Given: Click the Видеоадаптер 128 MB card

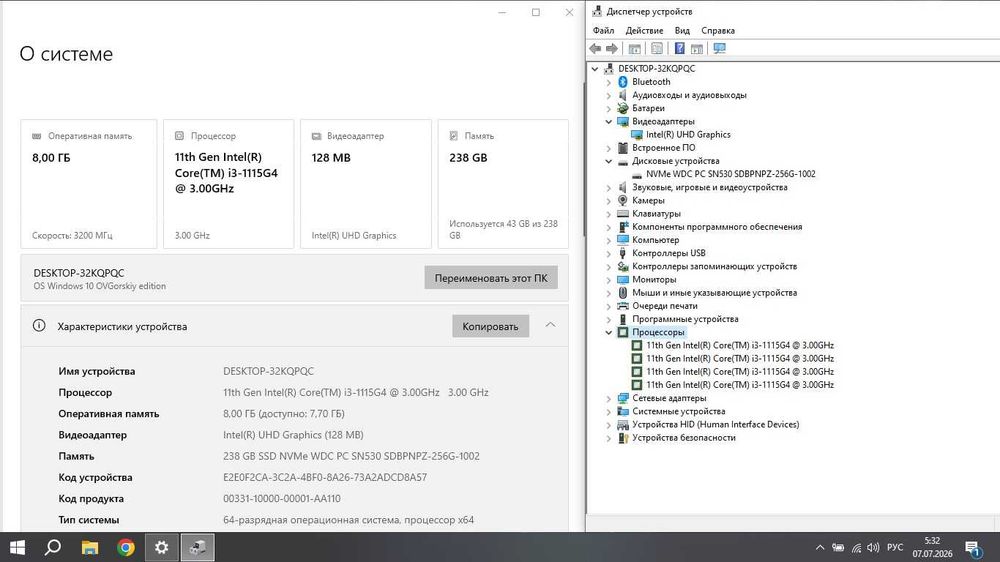Looking at the screenshot, I should (x=366, y=184).
